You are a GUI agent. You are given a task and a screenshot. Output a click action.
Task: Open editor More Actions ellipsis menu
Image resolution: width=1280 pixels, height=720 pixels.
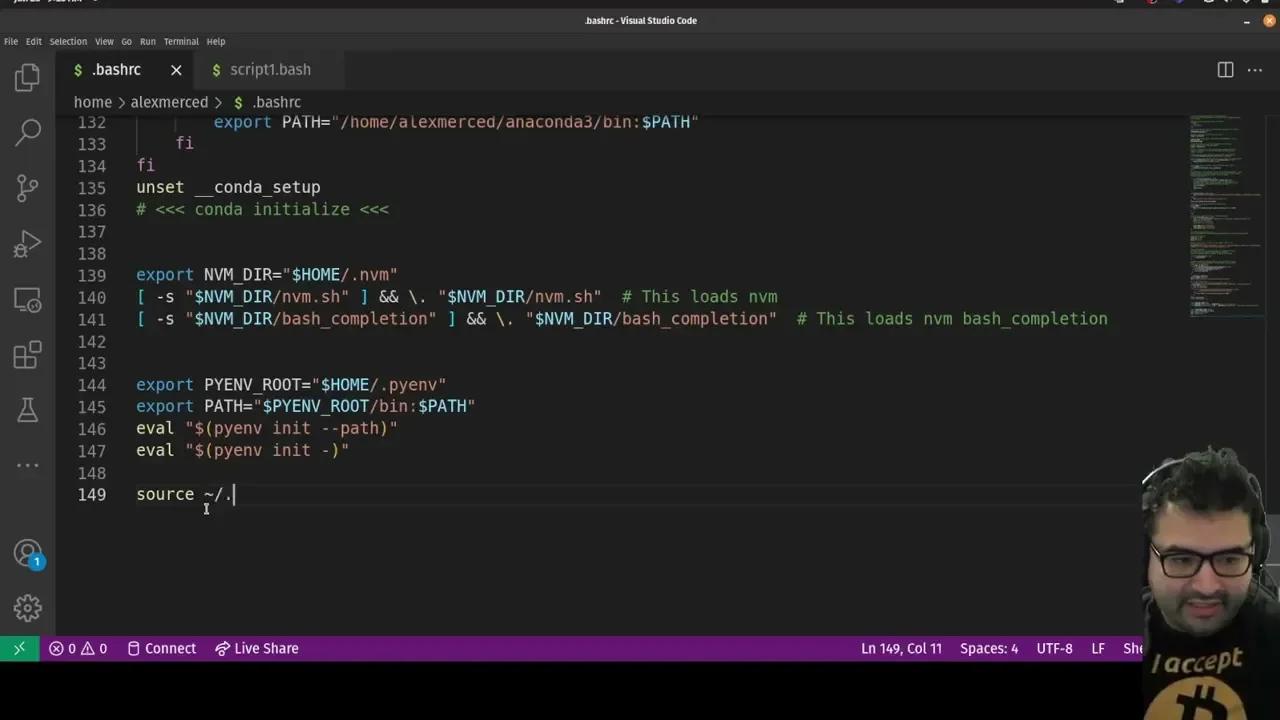1254,69
